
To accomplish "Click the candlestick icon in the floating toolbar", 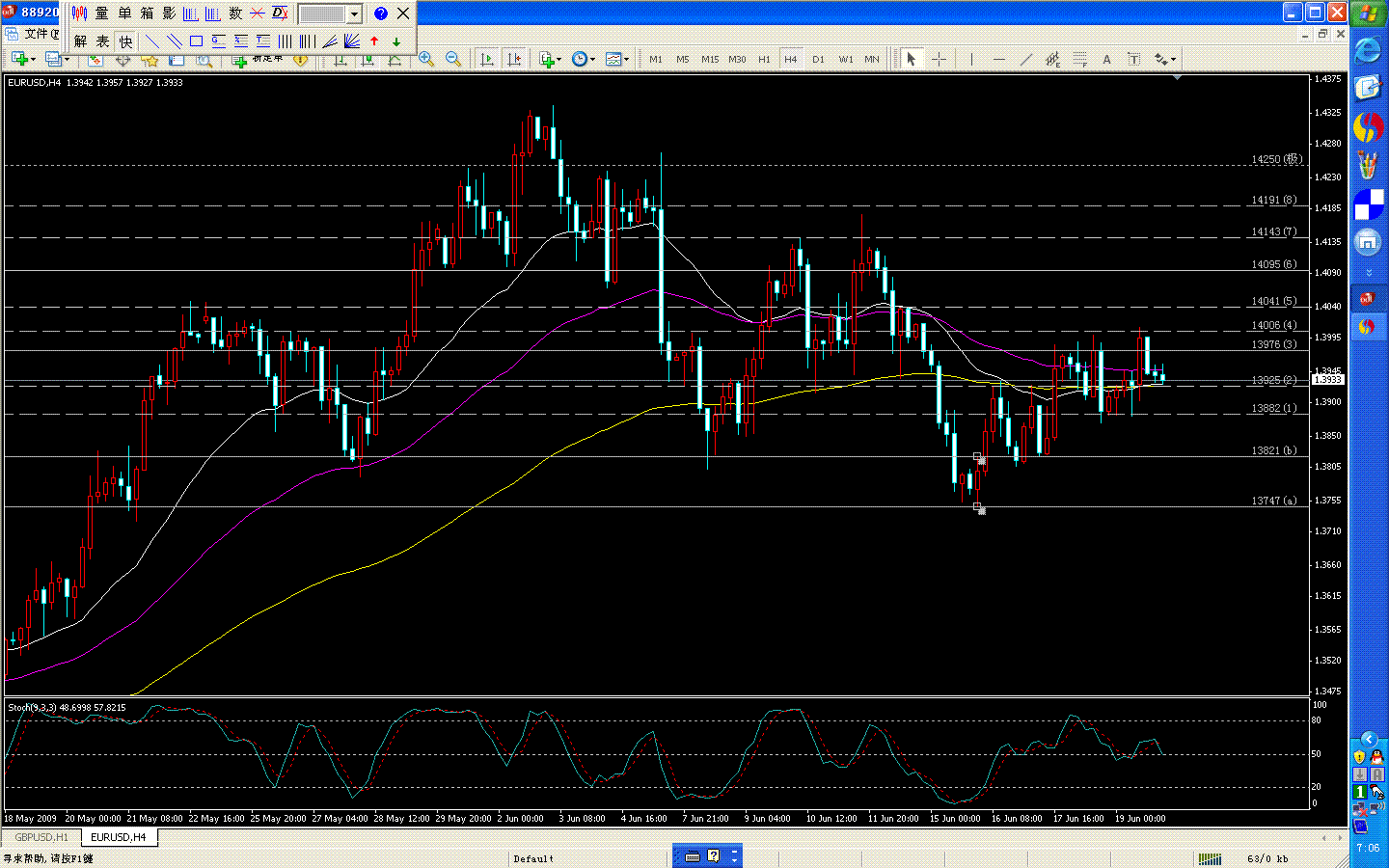I will tap(80, 14).
